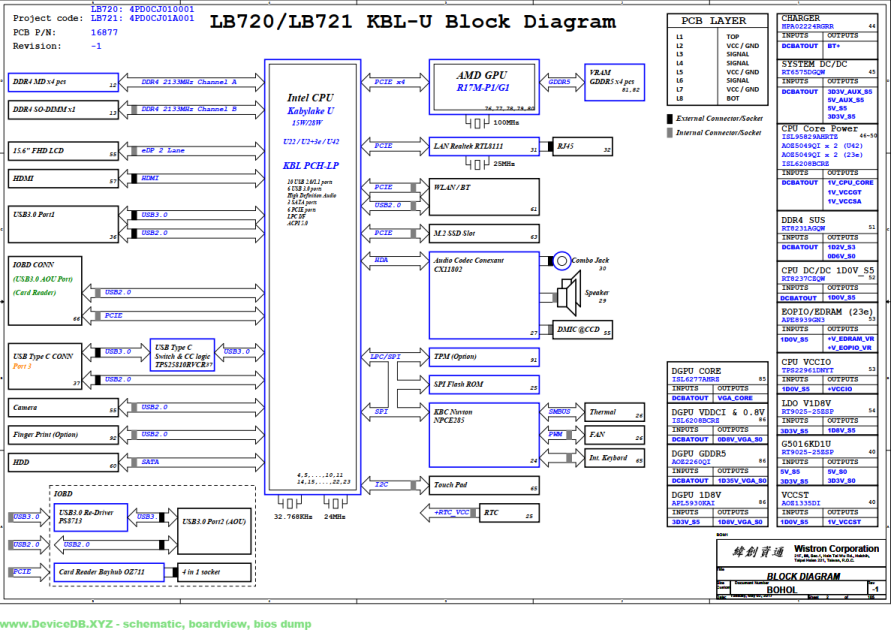This screenshot has height=630, width=891.
Task: Click the SYSTEM DC/DC table heading
Action: (x=814, y=64)
